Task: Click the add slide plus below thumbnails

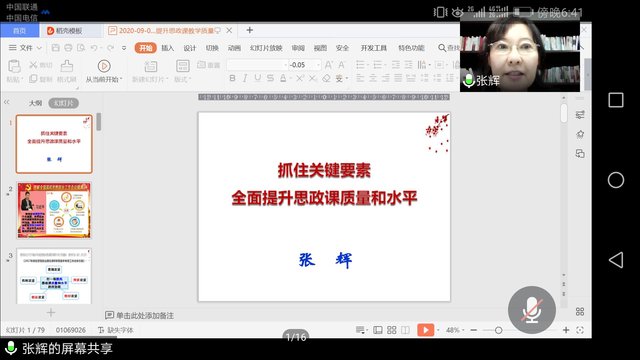Action: tap(51, 313)
